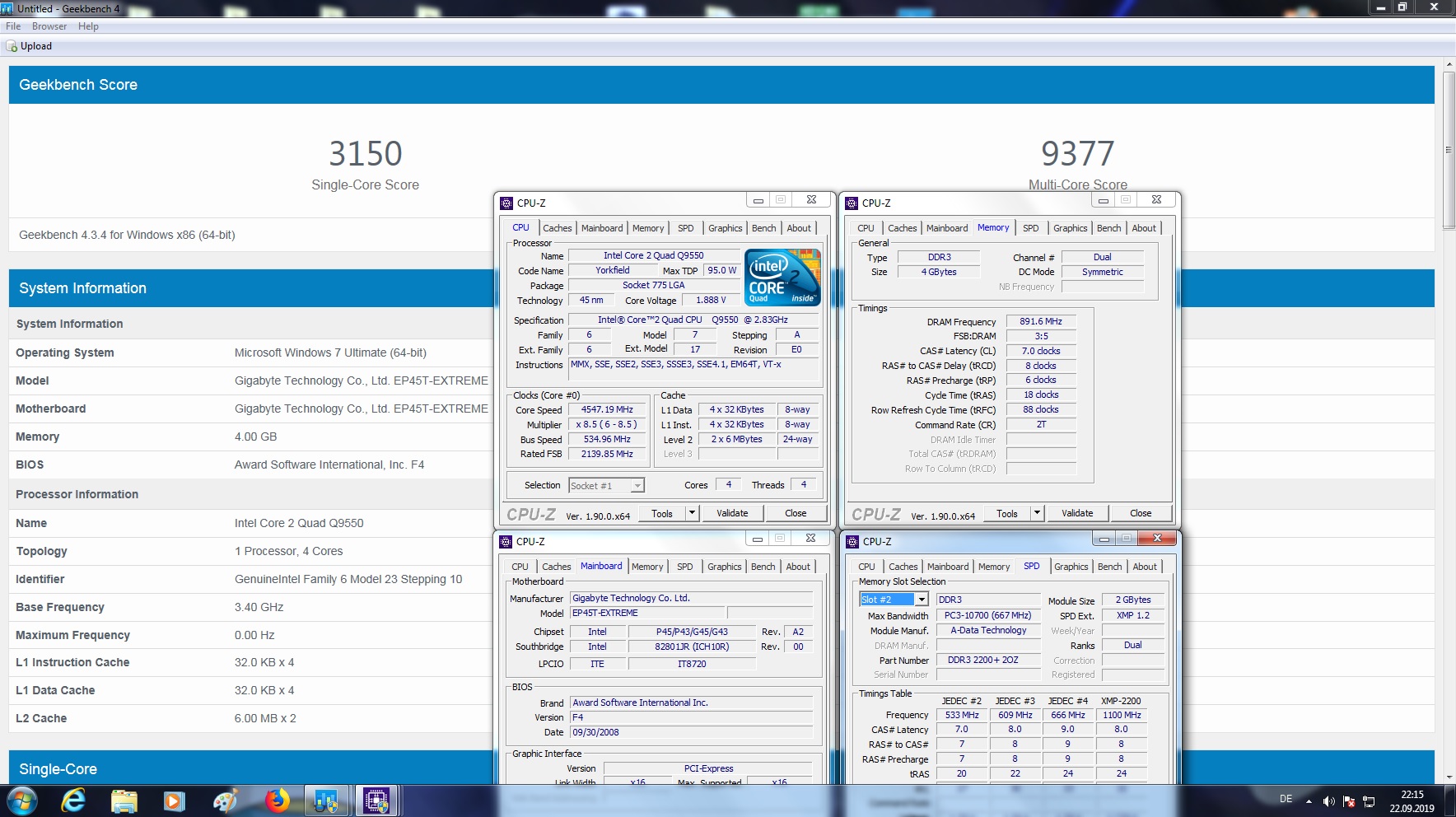Image resolution: width=1456 pixels, height=817 pixels.
Task: Click the single-core score 3150
Action: pos(365,154)
